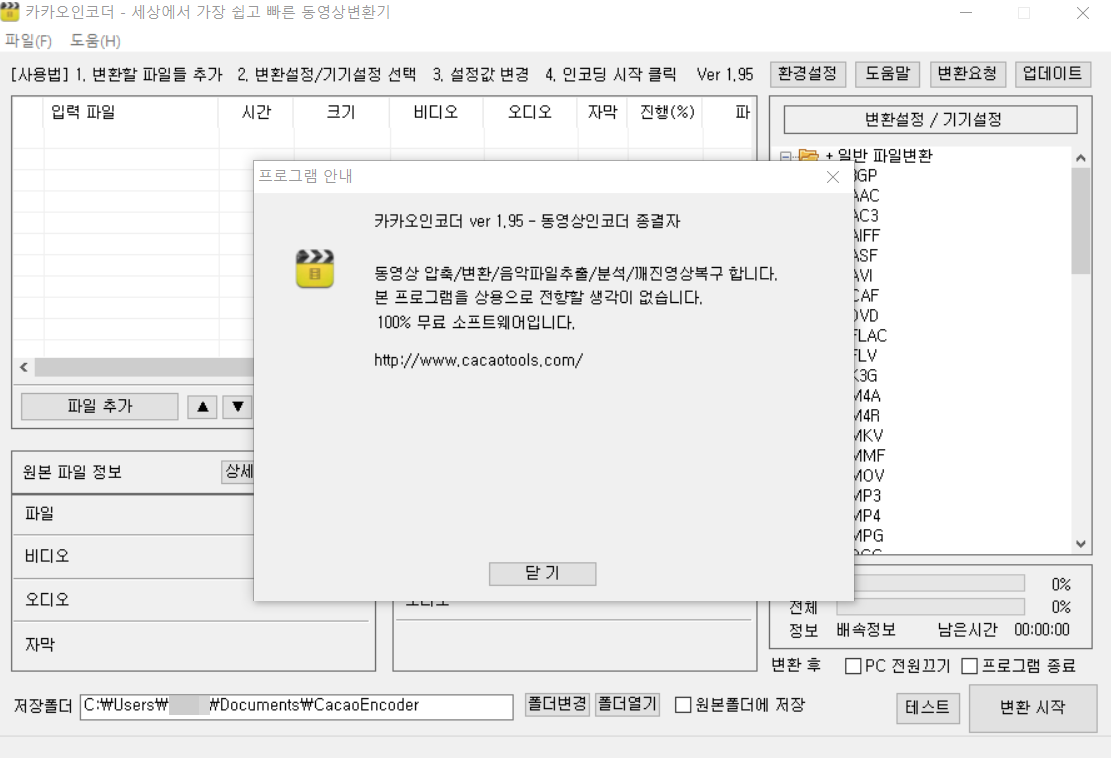Click the 파일 추가 button
Image resolution: width=1111 pixels, height=758 pixels.
tap(99, 406)
